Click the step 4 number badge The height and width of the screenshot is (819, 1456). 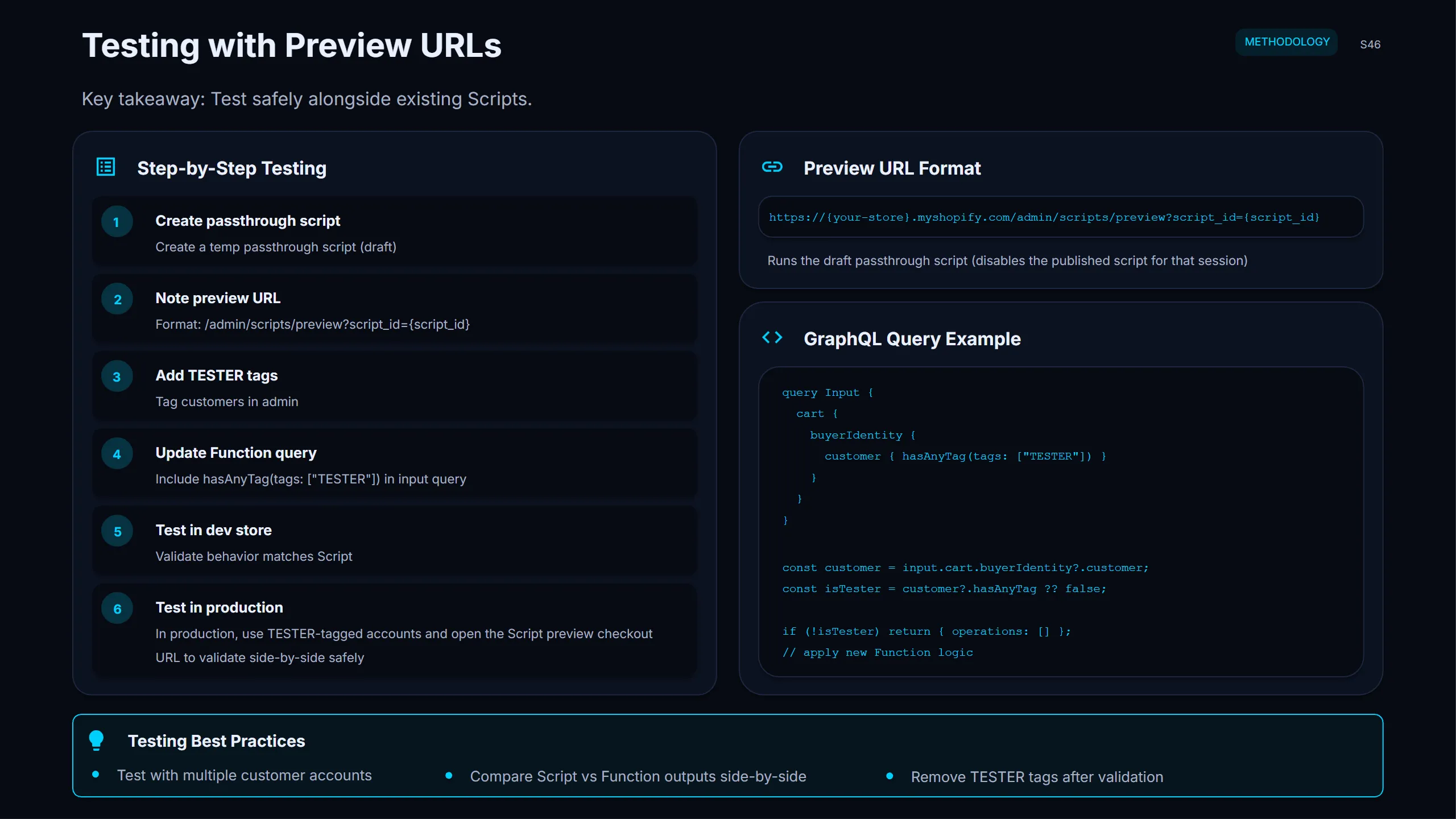[117, 454]
